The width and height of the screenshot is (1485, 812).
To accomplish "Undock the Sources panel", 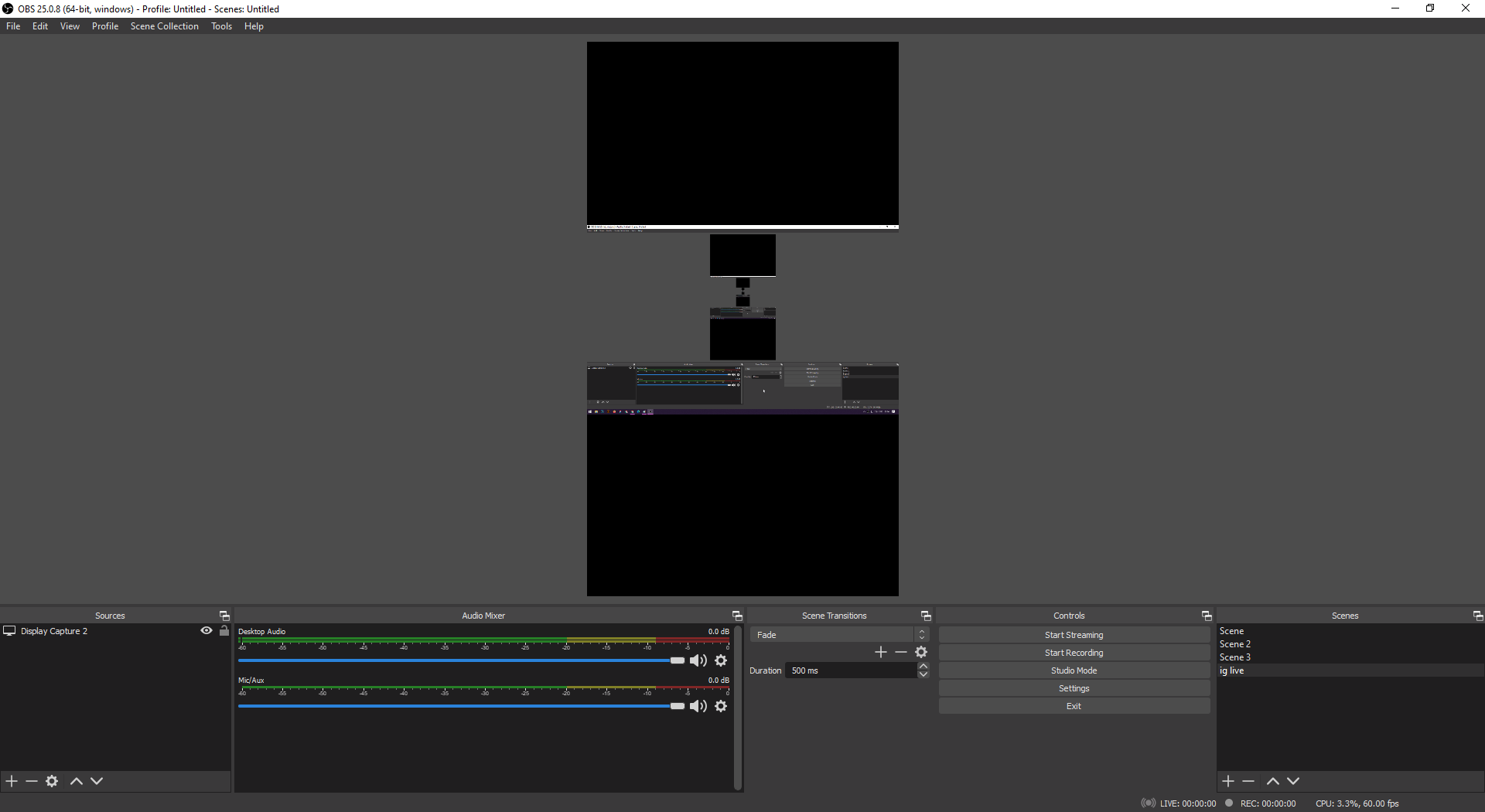I will pyautogui.click(x=224, y=616).
